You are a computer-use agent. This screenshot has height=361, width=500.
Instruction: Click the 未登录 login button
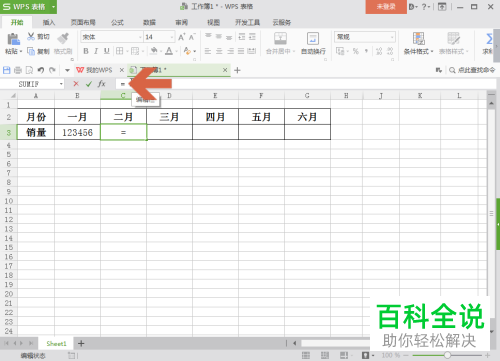point(386,7)
